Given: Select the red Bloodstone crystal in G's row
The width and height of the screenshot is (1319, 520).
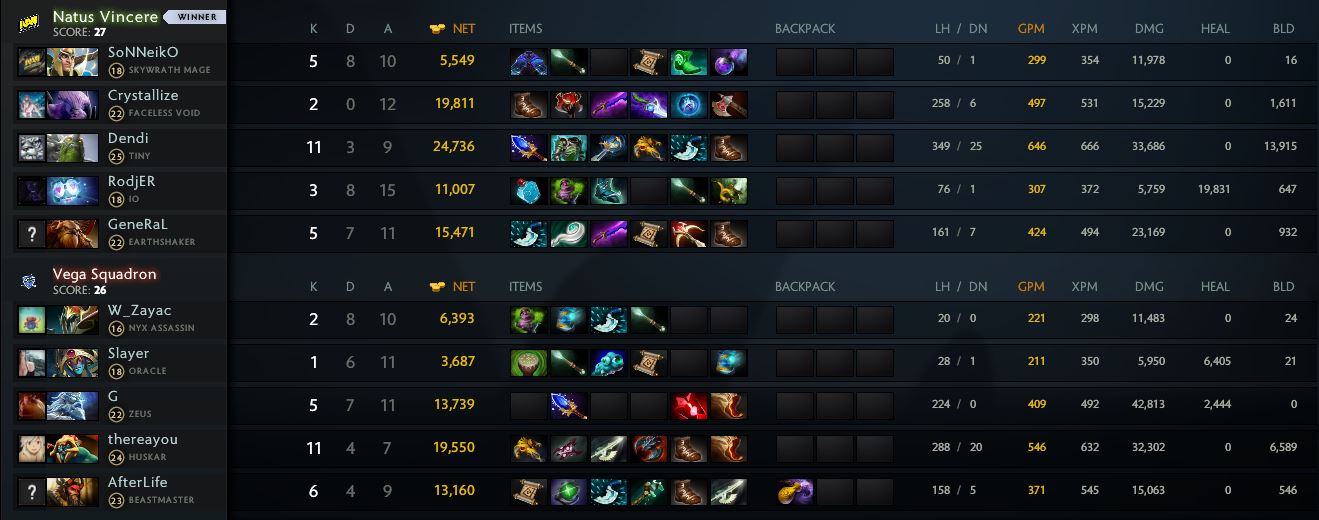Looking at the screenshot, I should coord(689,405).
